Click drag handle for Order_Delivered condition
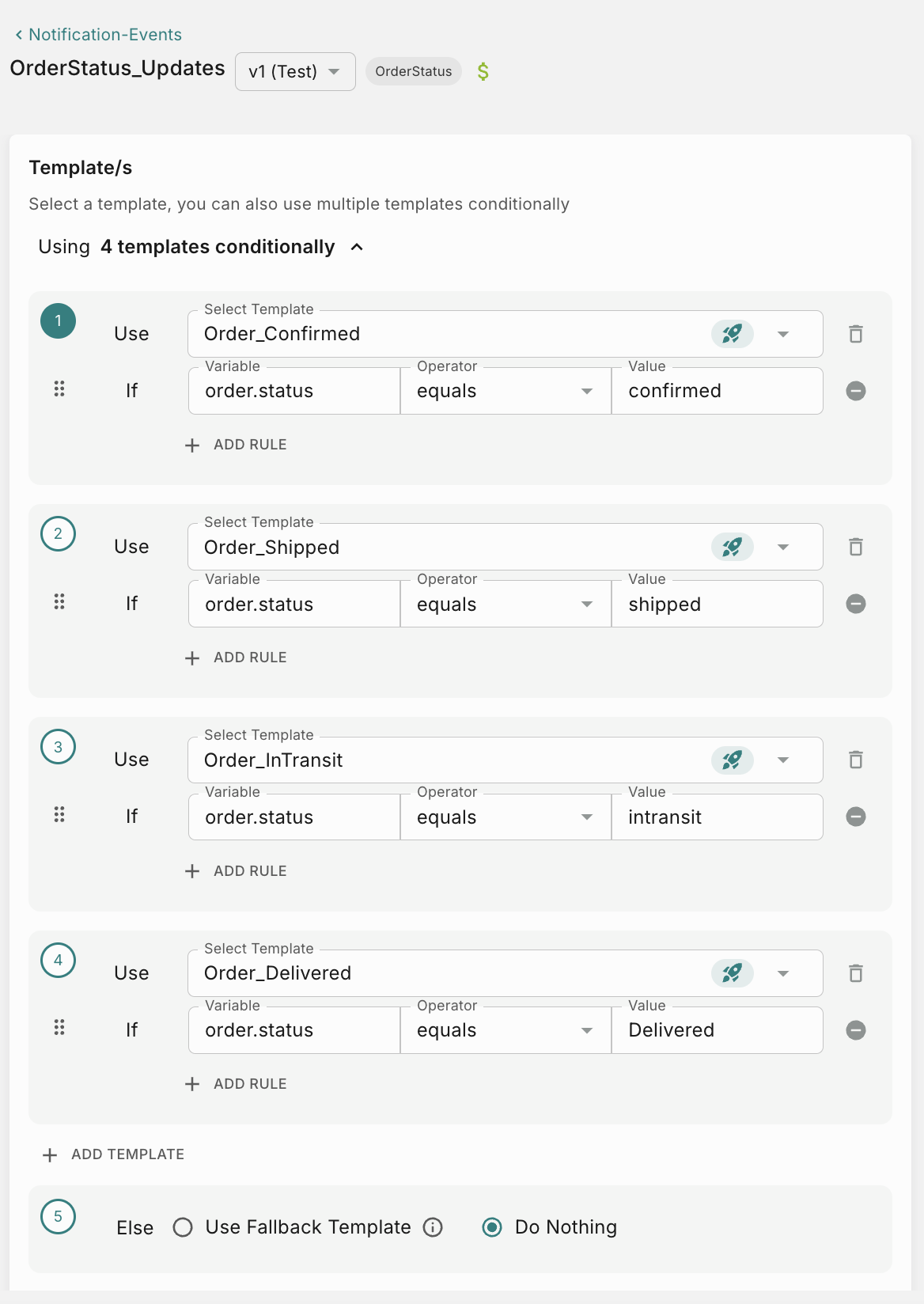Viewport: 924px width, 1304px height. point(59,1028)
